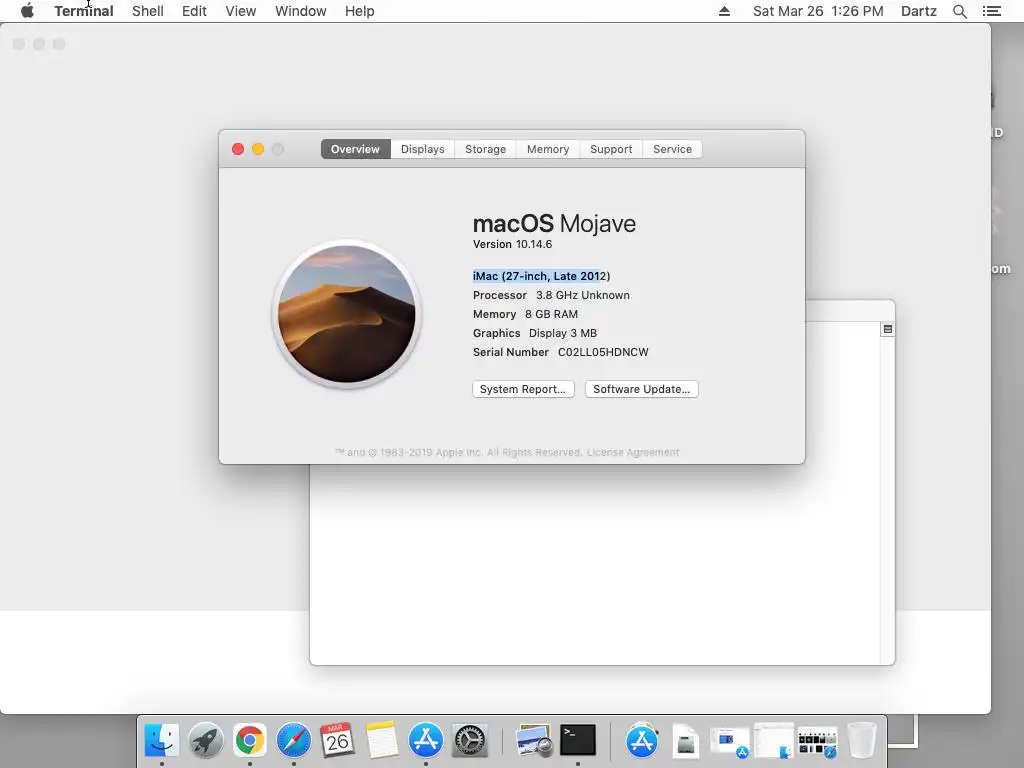Open the License Agreement link
This screenshot has width=1024, height=768.
633,452
